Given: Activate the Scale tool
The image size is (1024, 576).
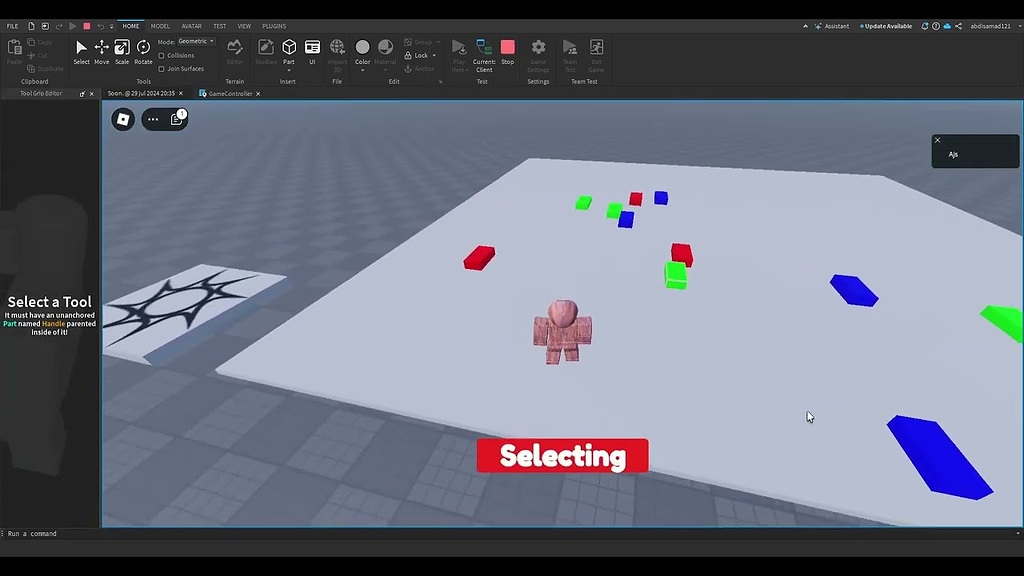Looking at the screenshot, I should pos(122,47).
